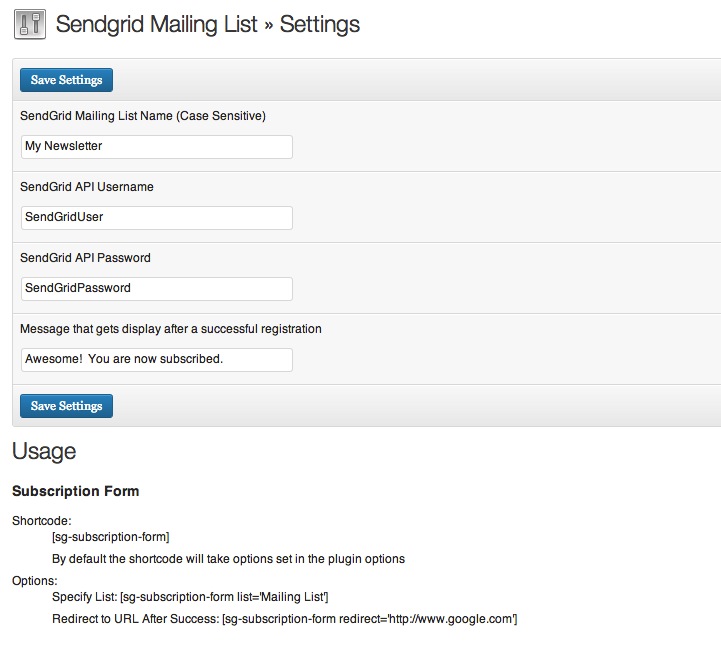
Task: Focus the API Username field containing SendGridUser
Action: [x=157, y=217]
